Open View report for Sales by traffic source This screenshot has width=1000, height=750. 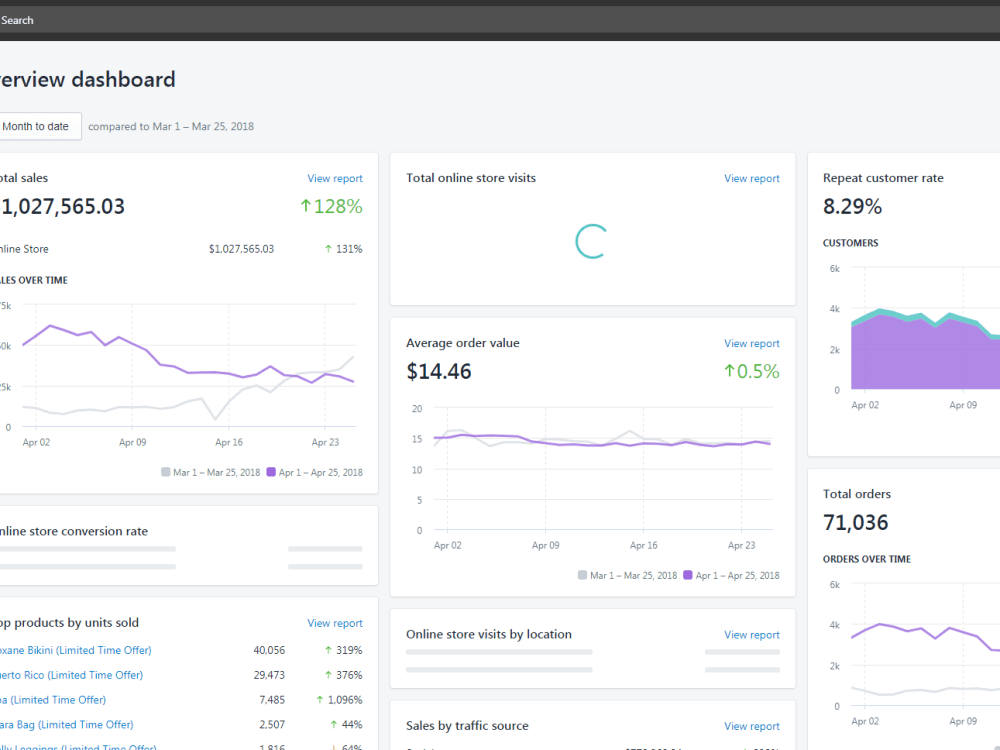[x=751, y=726]
